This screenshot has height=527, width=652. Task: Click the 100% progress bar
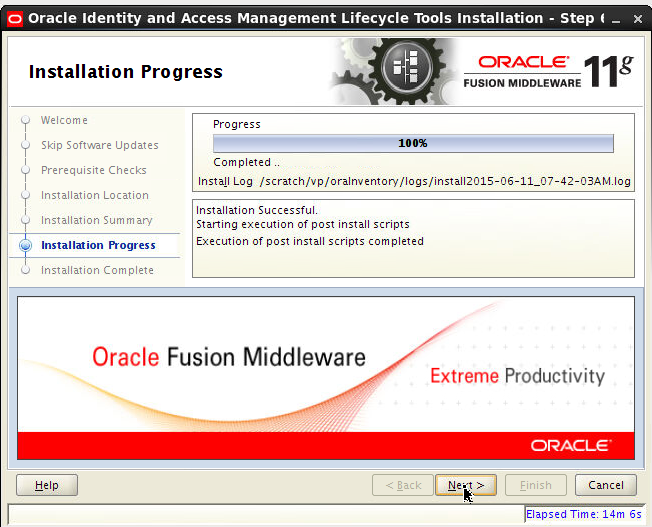413,144
